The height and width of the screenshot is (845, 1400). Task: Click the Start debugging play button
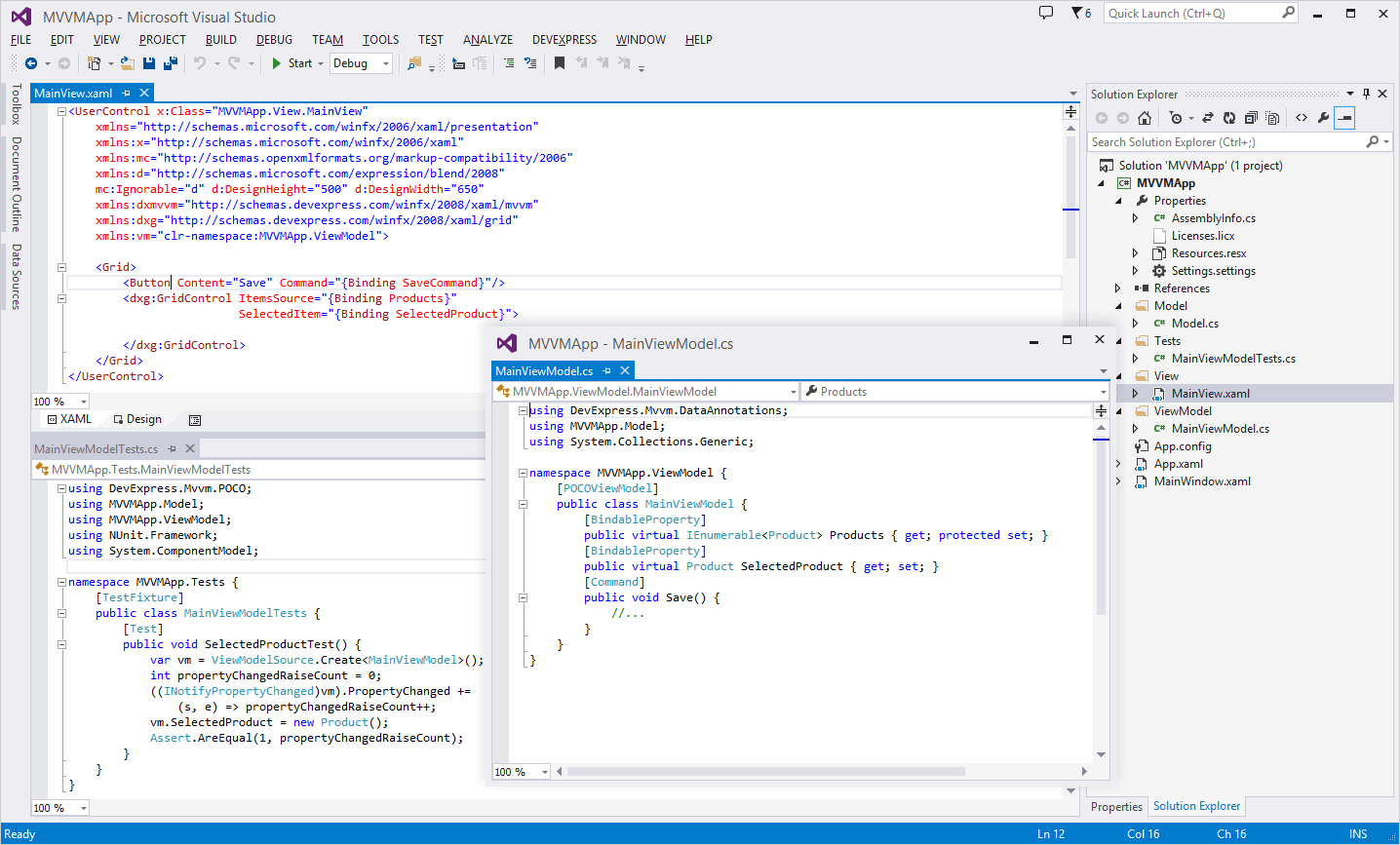point(278,63)
